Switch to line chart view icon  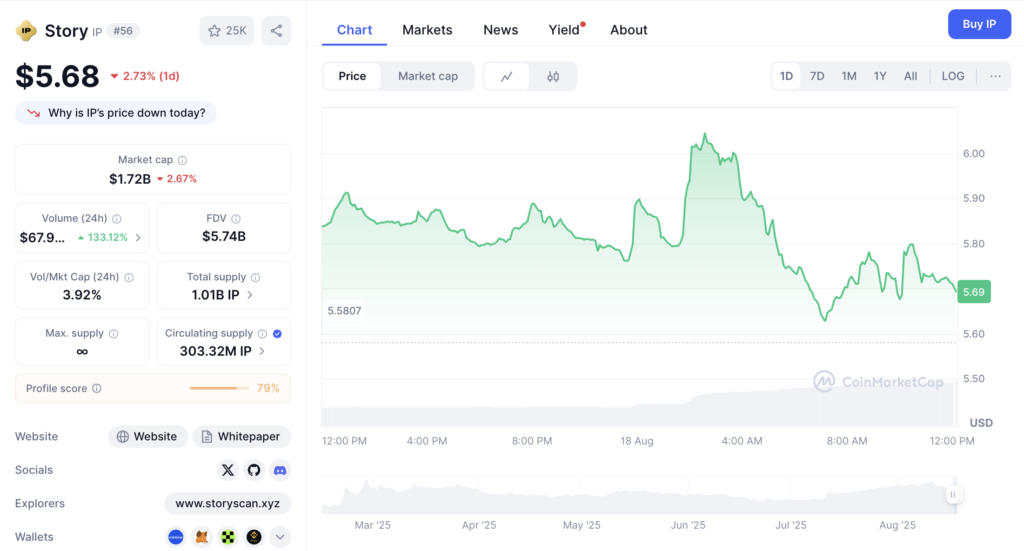507,76
